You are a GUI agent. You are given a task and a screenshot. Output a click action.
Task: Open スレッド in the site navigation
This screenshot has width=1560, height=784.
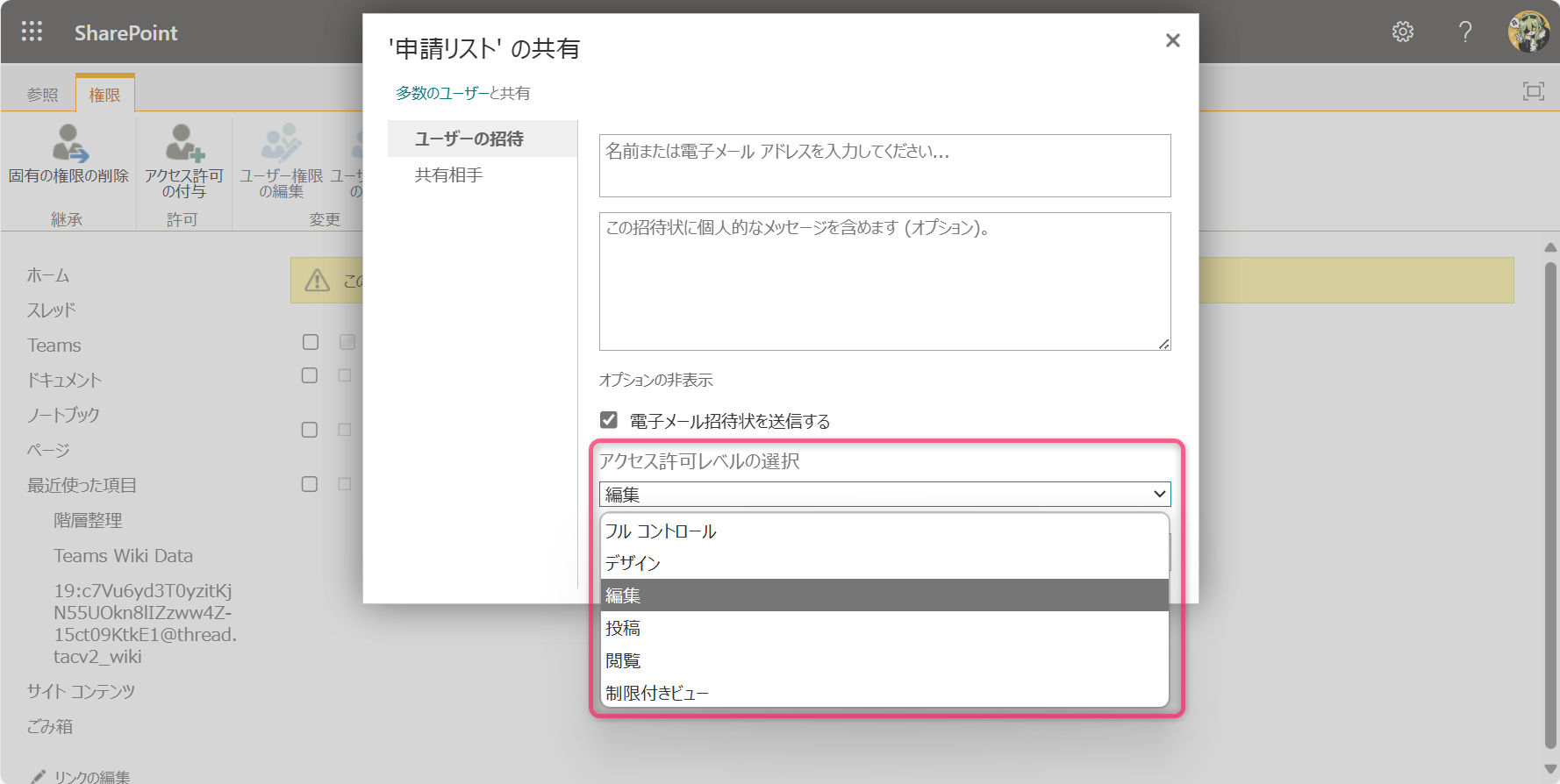(x=52, y=310)
